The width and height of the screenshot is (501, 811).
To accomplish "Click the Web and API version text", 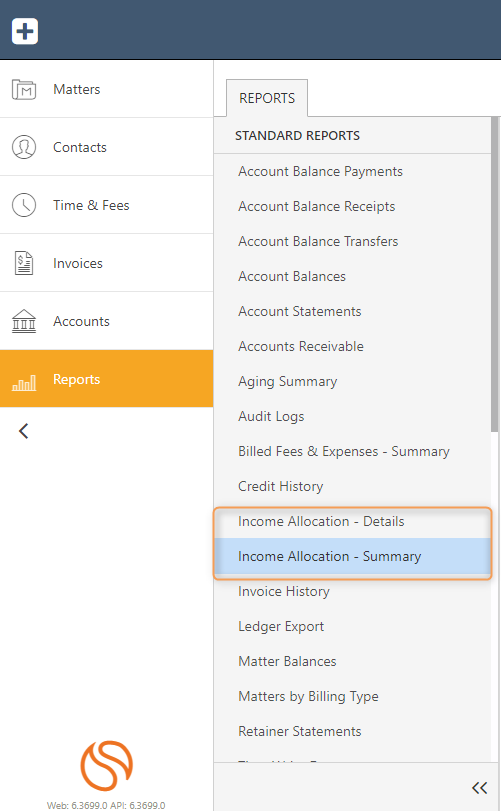I will pyautogui.click(x=106, y=805).
